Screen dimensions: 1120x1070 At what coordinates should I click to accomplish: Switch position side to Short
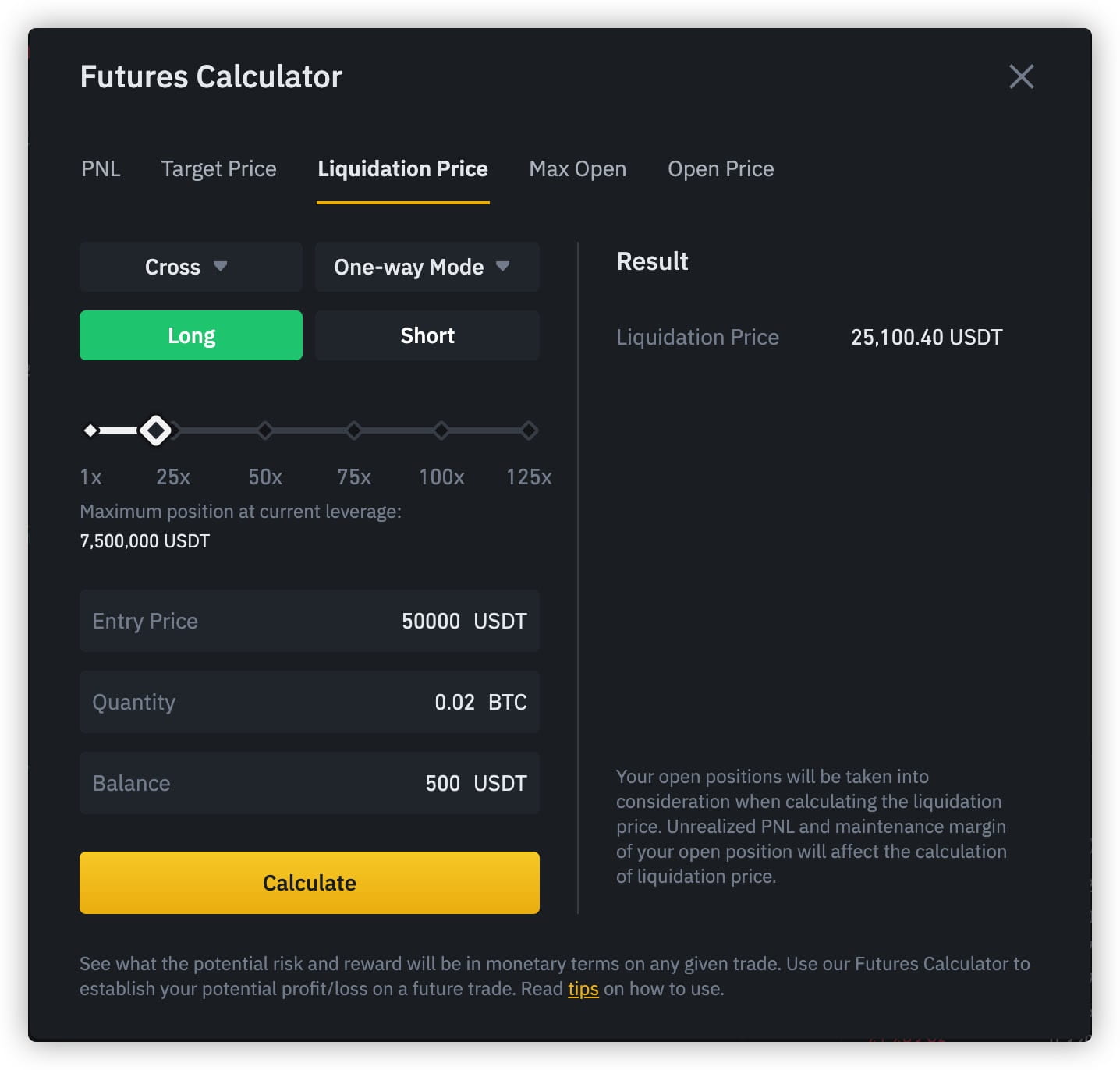(427, 335)
